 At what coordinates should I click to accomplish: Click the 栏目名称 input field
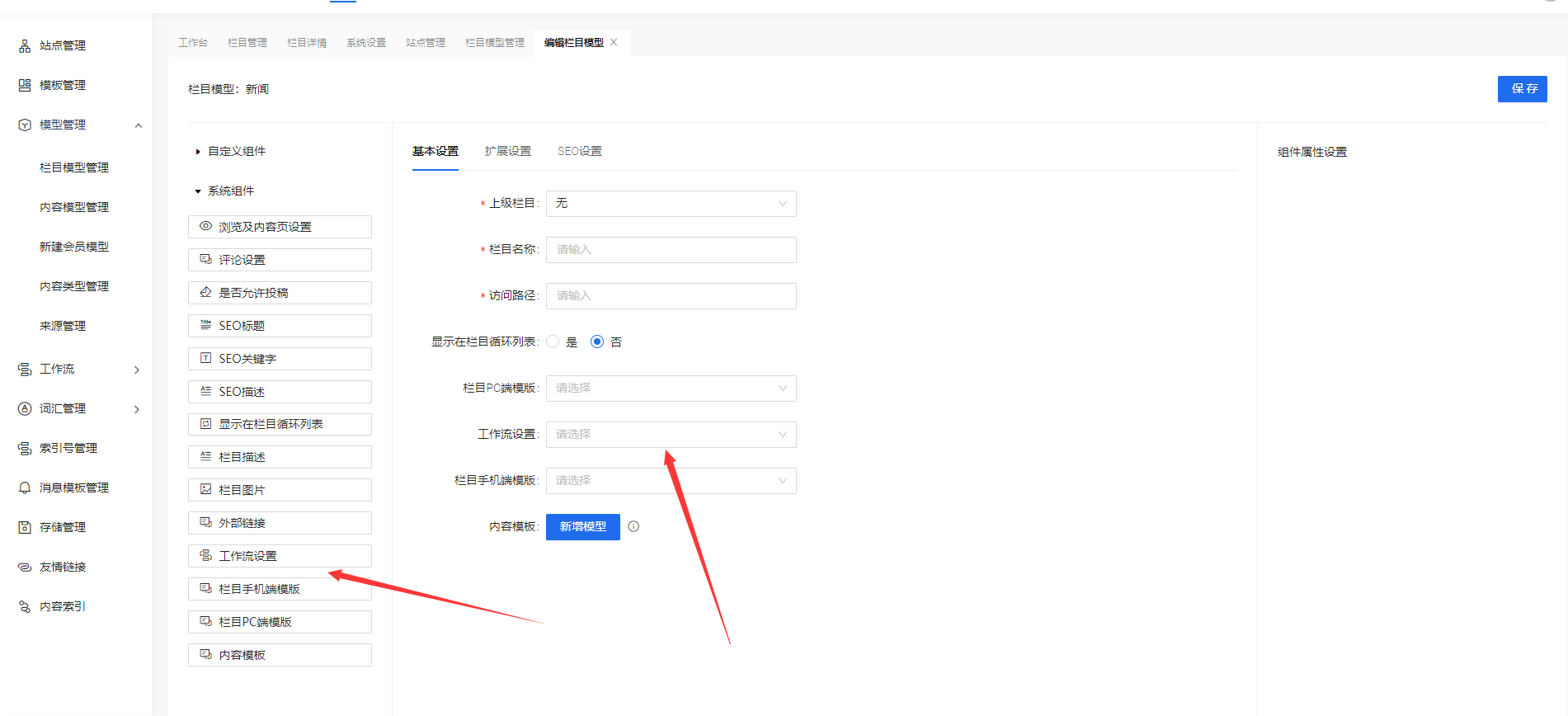pos(671,250)
